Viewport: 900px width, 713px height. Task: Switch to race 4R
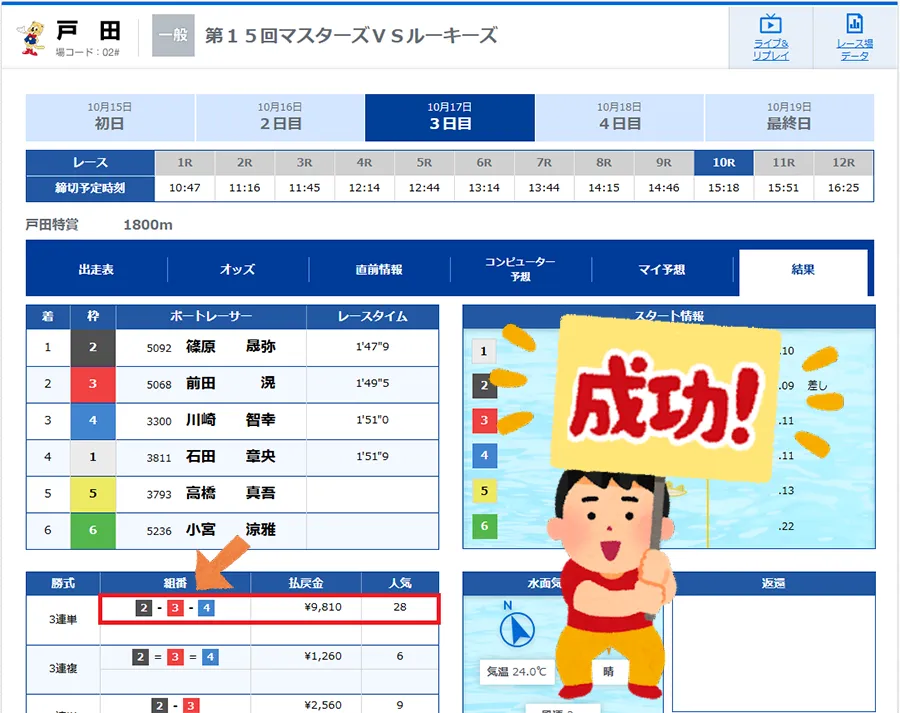[x=364, y=163]
